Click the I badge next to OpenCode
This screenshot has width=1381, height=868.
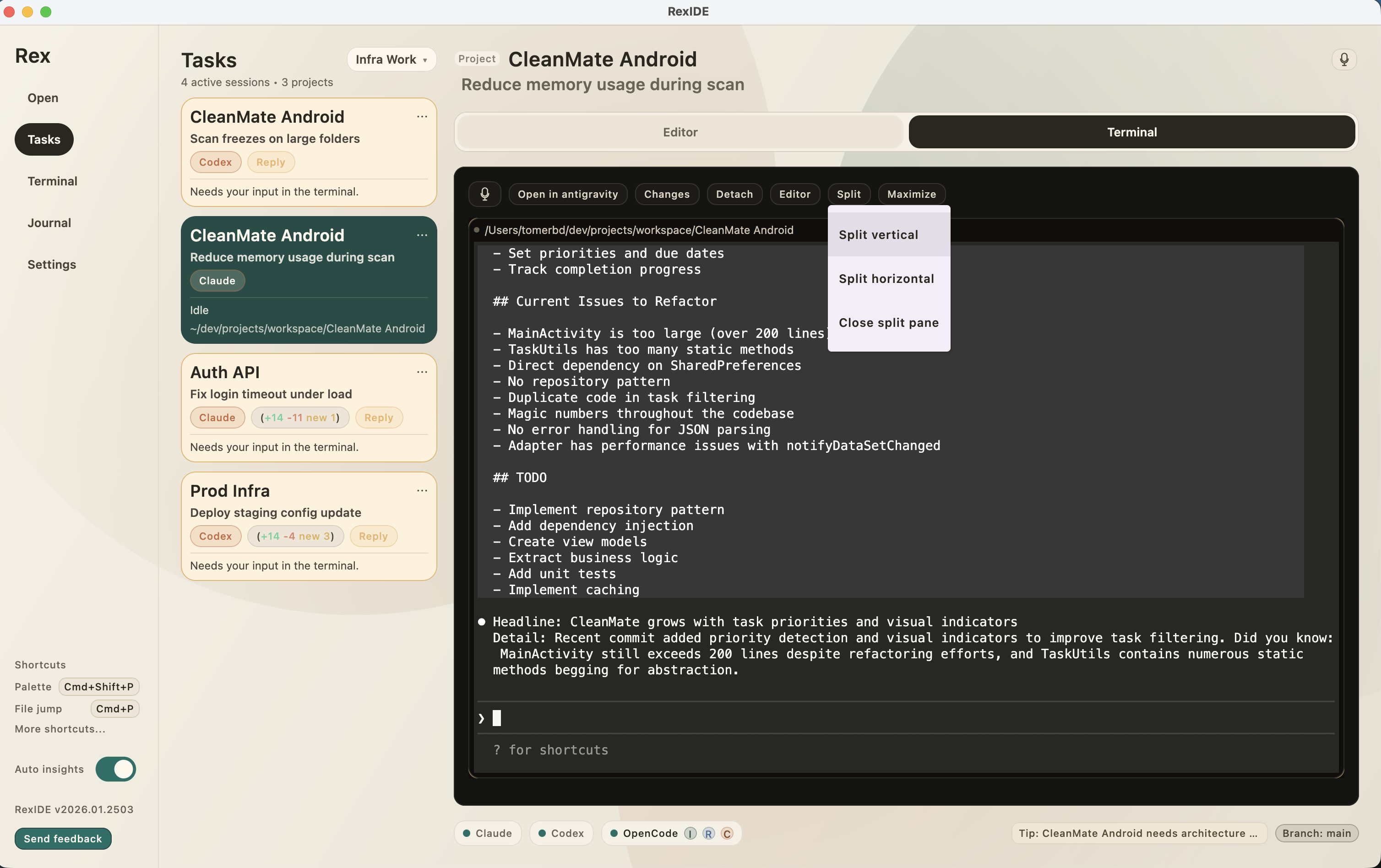[x=690, y=834]
